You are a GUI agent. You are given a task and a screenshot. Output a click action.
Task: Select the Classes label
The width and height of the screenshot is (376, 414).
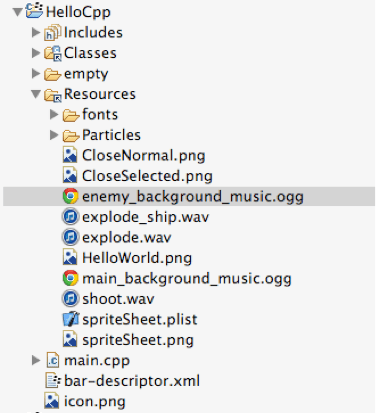click(x=90, y=53)
